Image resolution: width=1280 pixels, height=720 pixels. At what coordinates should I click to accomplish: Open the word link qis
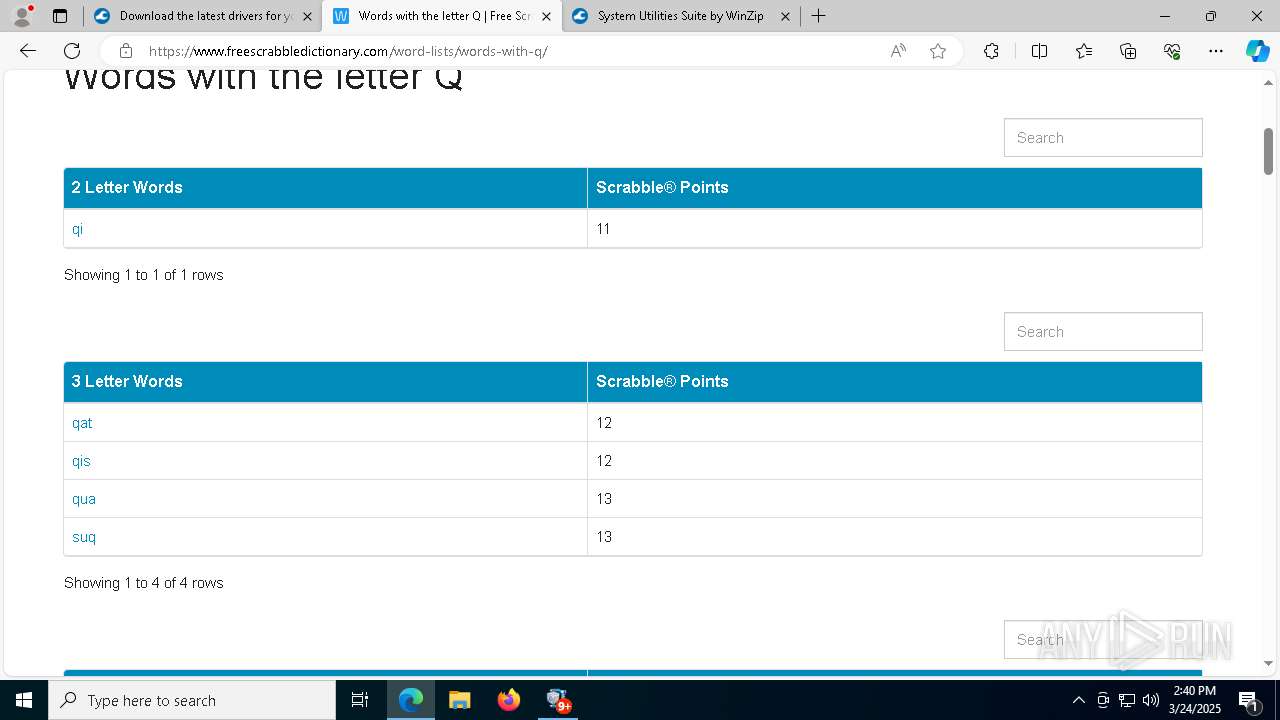81,461
